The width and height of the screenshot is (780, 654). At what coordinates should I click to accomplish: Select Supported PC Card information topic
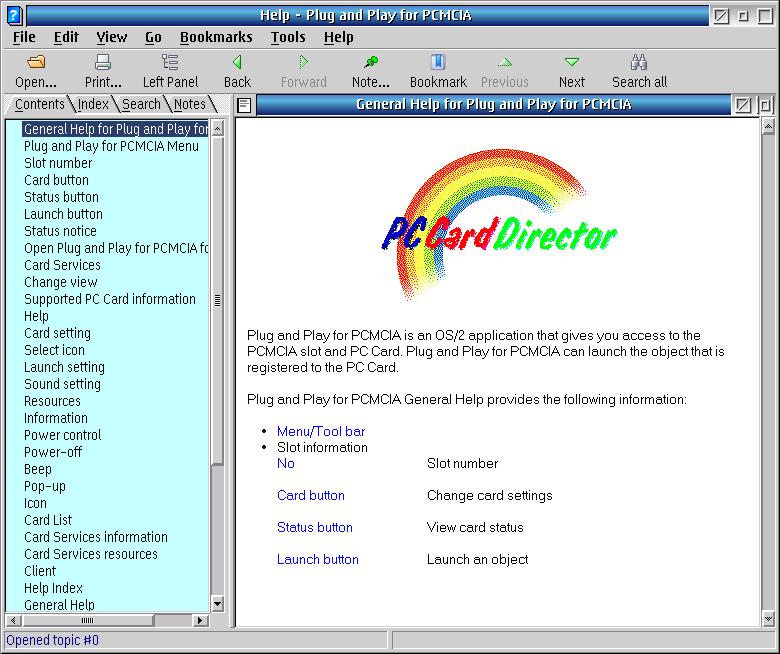pos(110,299)
